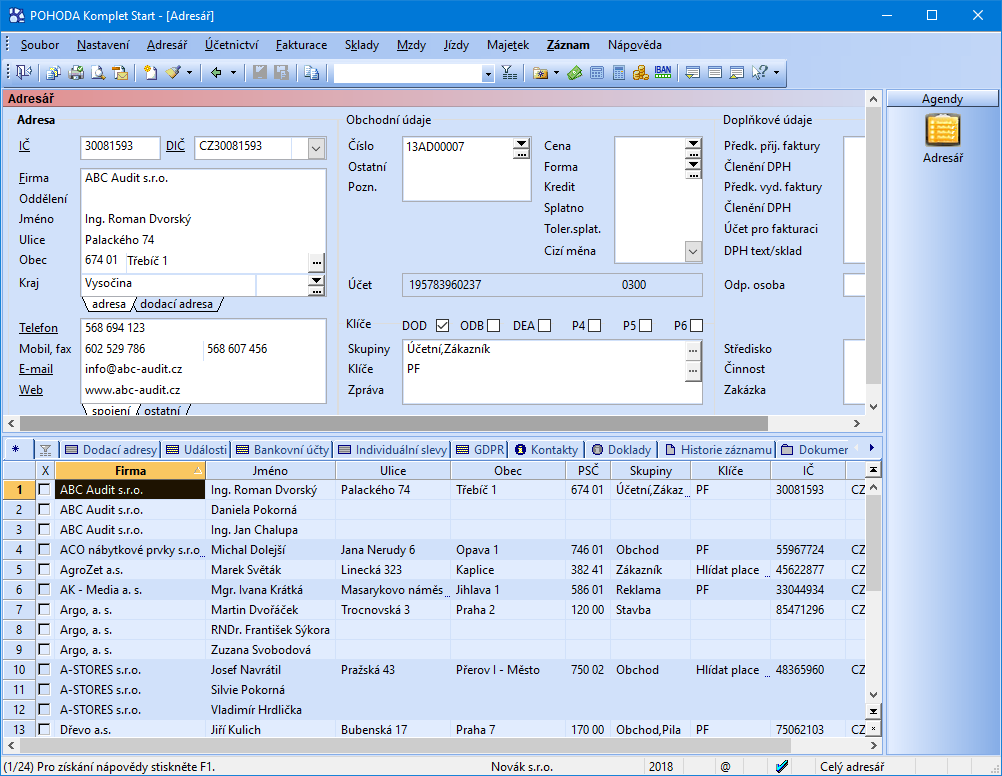This screenshot has height=776, width=1002.
Task: Check the row checkbox for AK - Media a. s.
Action: pyautogui.click(x=44, y=589)
